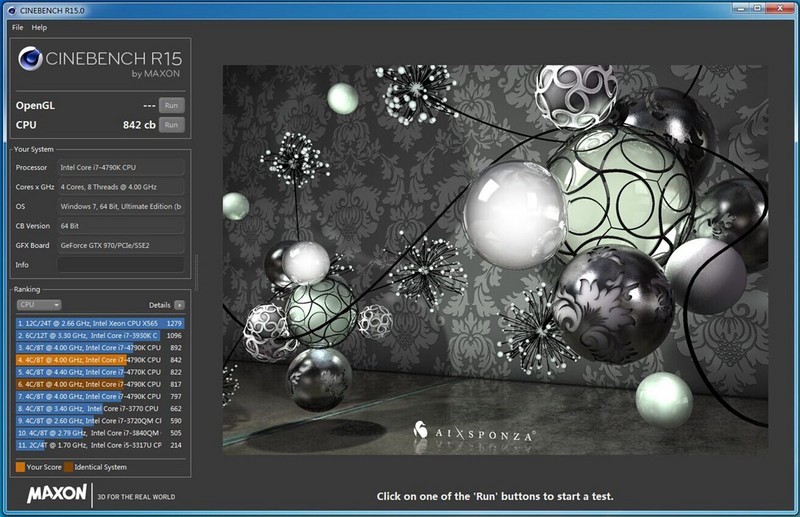The width and height of the screenshot is (800, 517).
Task: Click the brown Identical System legend swatch
Action: tap(68, 467)
